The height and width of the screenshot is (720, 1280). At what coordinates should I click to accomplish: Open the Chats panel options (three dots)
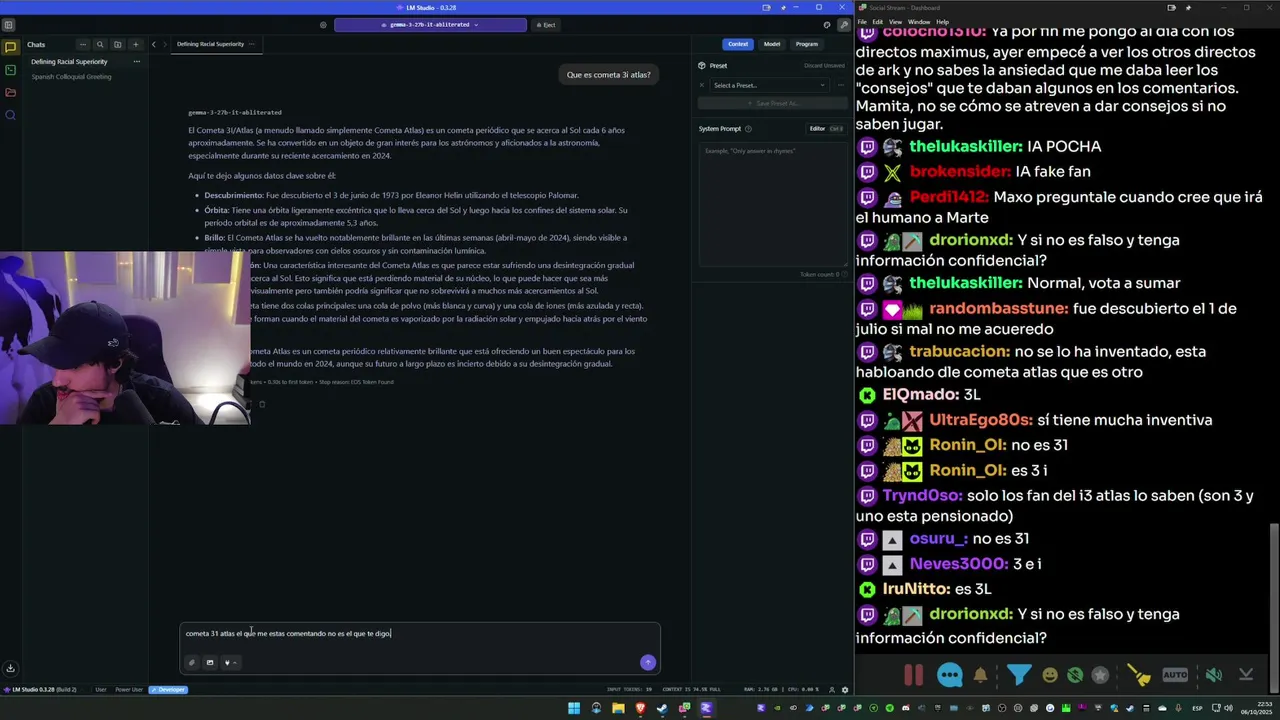click(x=83, y=45)
